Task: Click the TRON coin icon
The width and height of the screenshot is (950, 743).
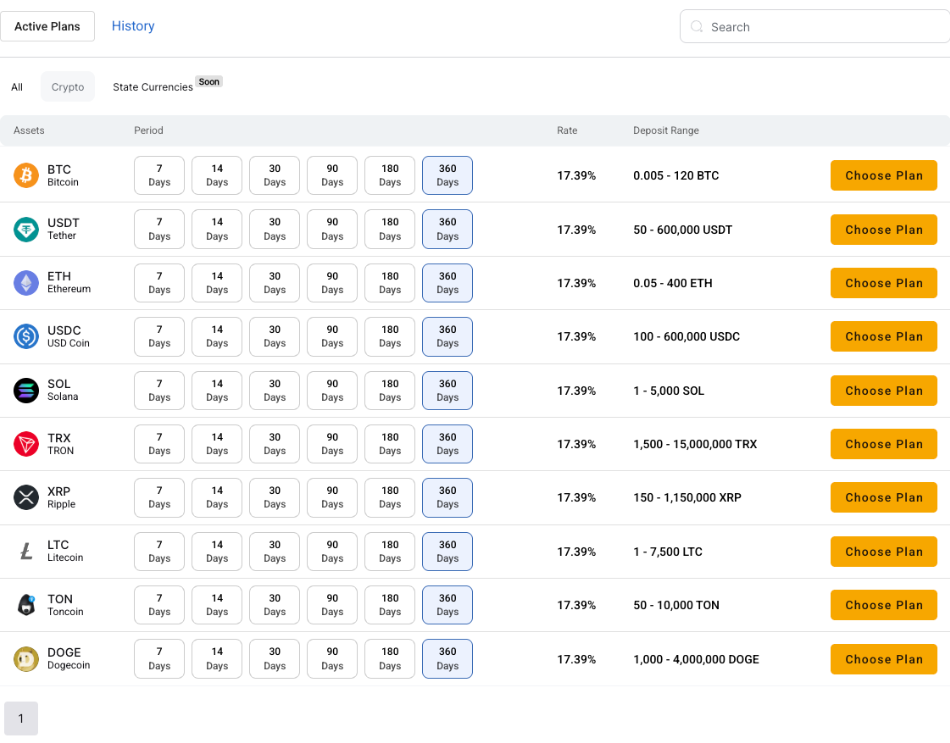Action: pos(26,444)
